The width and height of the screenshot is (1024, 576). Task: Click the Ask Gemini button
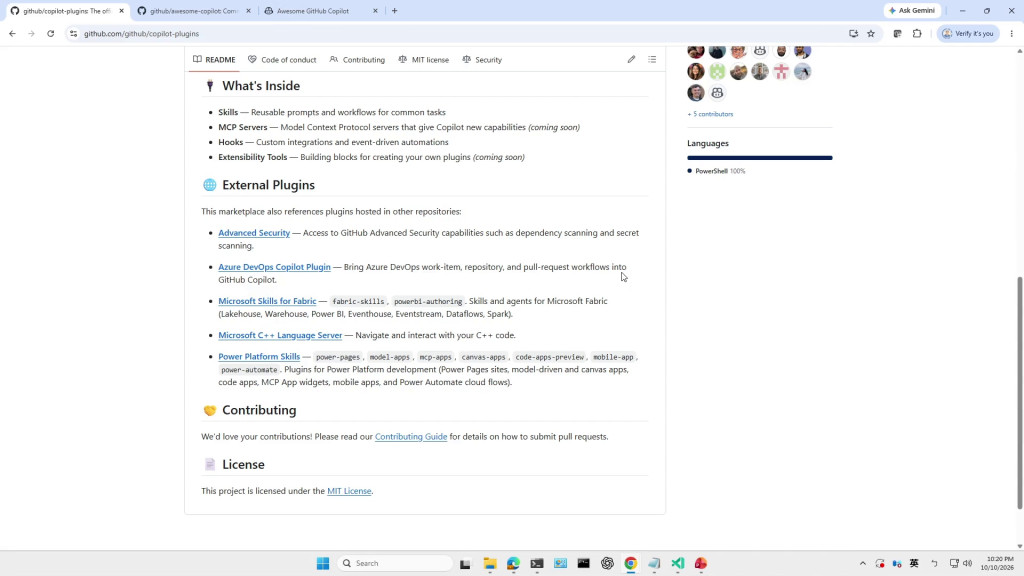click(912, 10)
